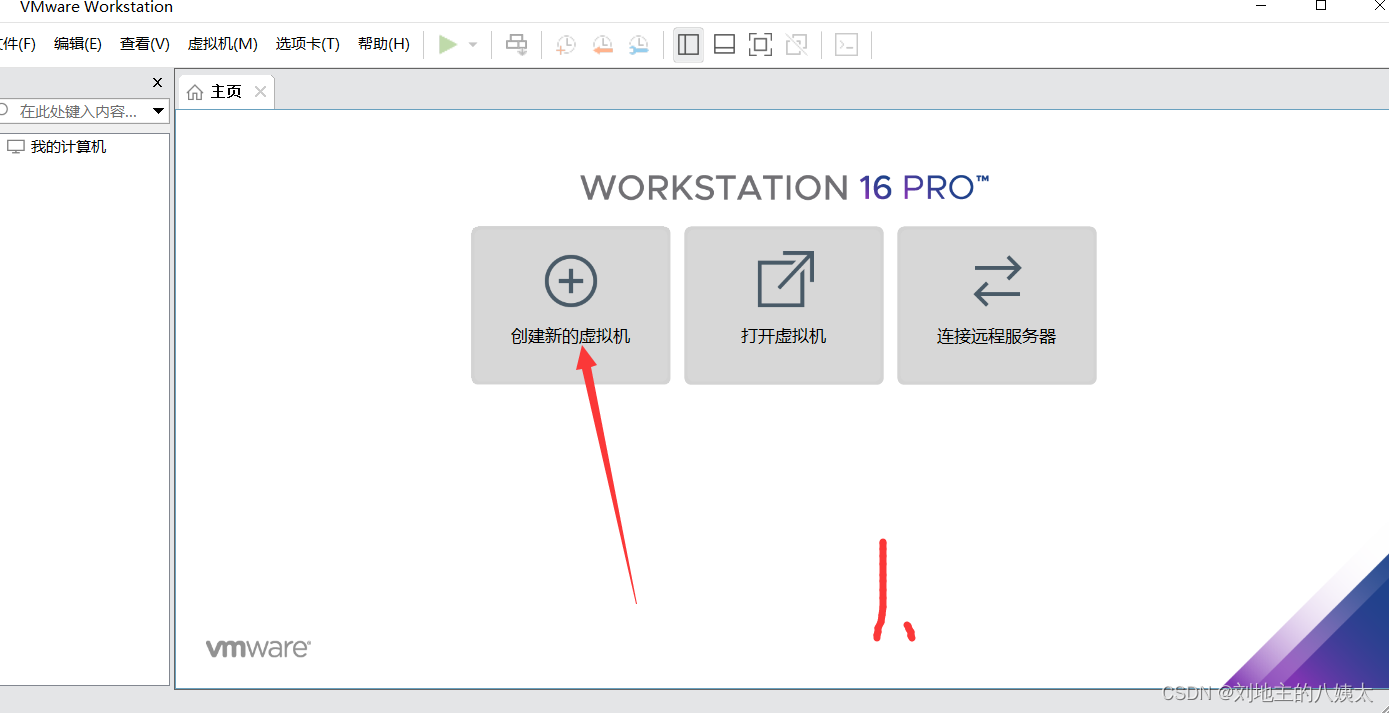The width and height of the screenshot is (1389, 713).
Task: Click the Send Ctrl+Alt+Del toolbar icon
Action: pos(516,44)
